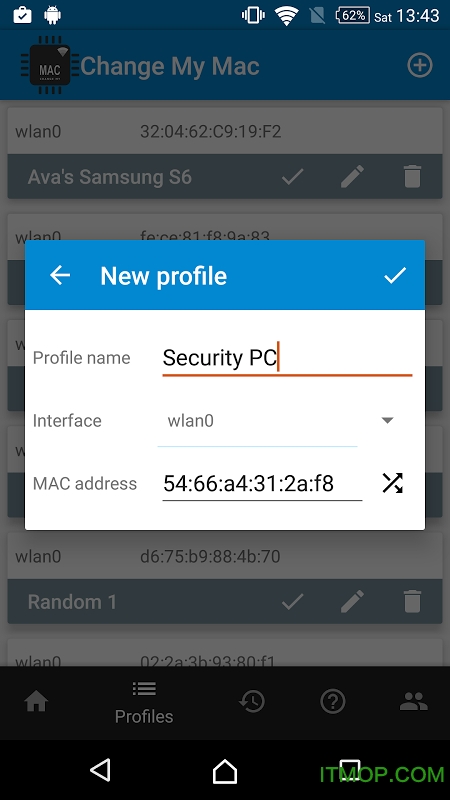Click the MAC address text field
The height and width of the screenshot is (800, 450).
click(x=262, y=484)
